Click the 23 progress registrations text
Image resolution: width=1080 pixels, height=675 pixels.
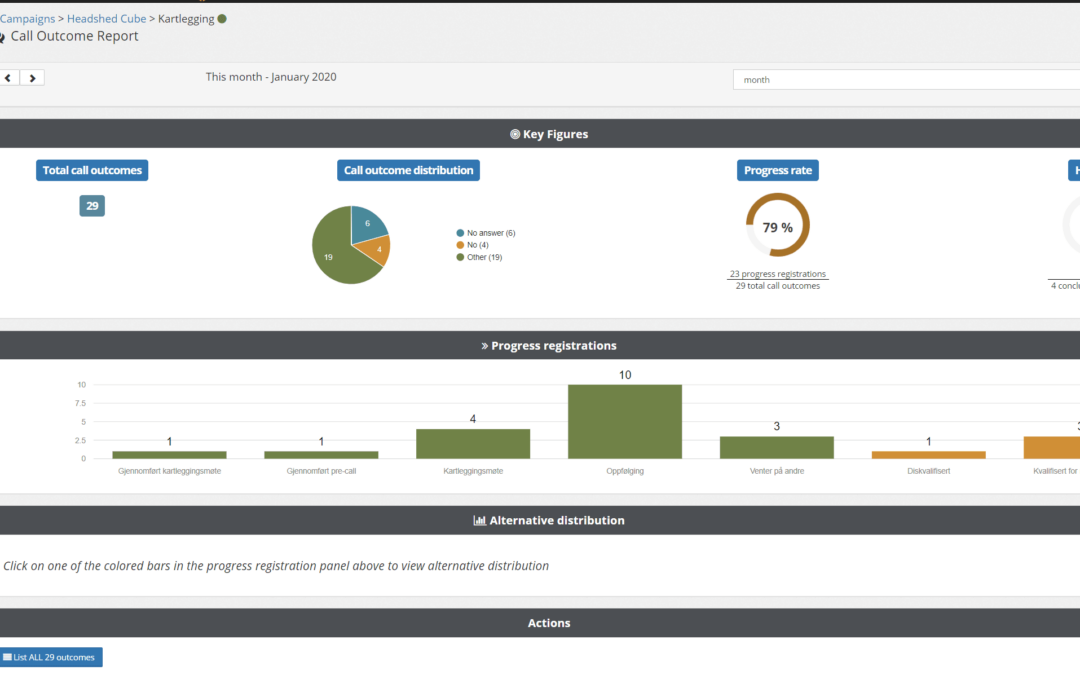778,273
